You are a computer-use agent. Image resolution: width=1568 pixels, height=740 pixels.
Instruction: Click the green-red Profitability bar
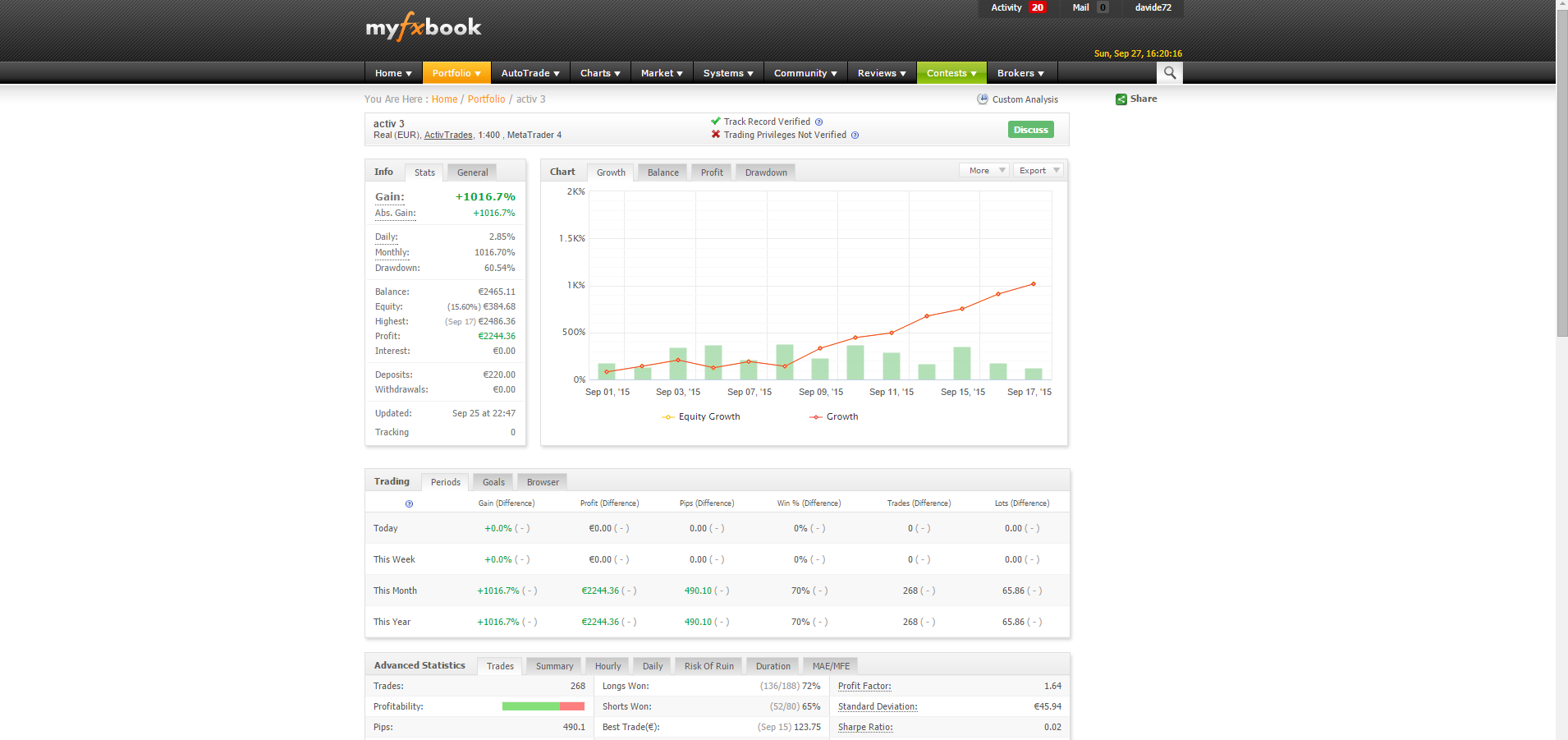(543, 706)
